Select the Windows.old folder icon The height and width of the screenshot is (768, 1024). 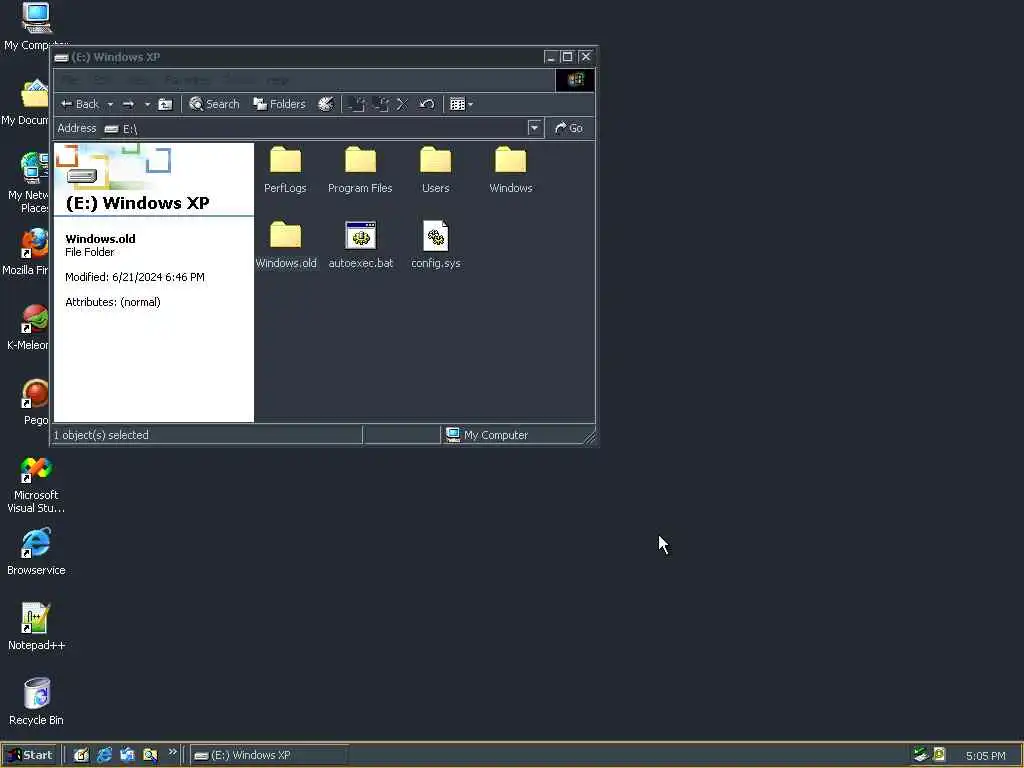(285, 234)
